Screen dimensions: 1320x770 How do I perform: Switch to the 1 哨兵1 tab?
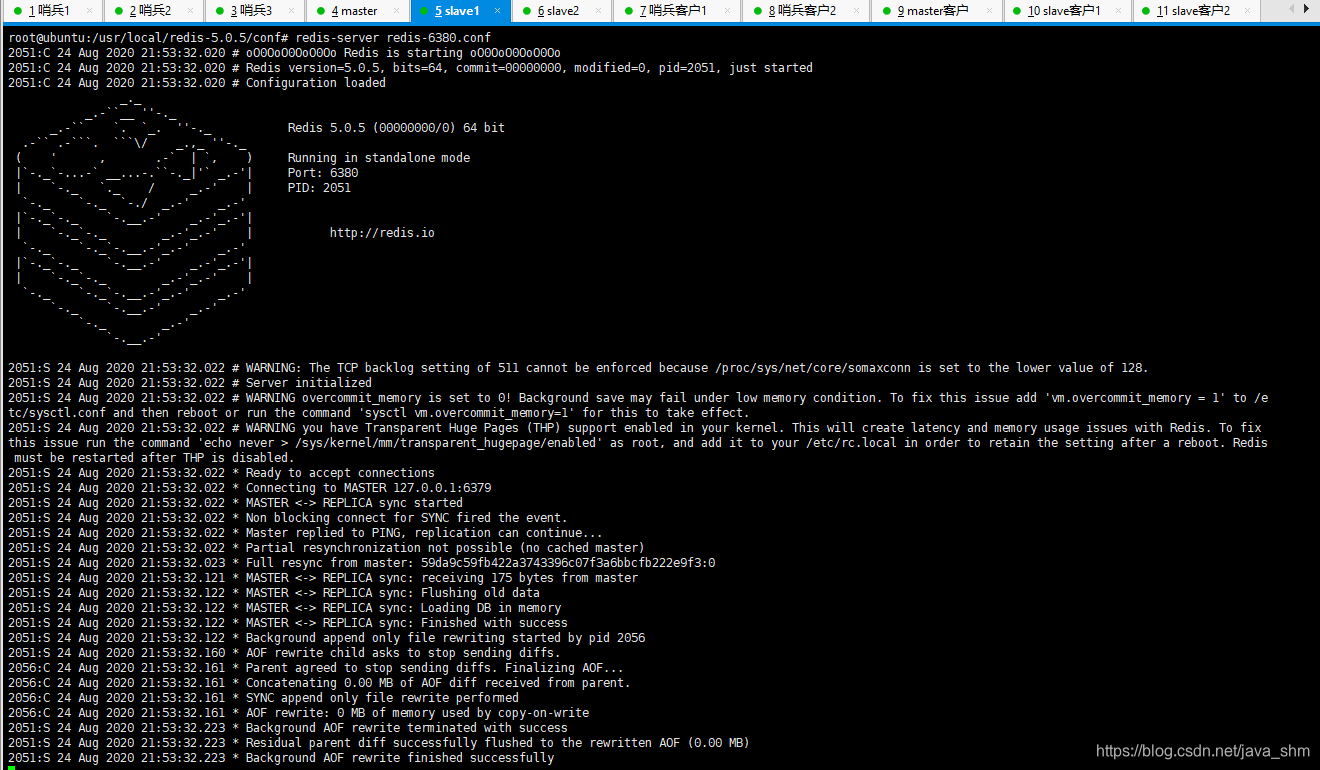(51, 11)
